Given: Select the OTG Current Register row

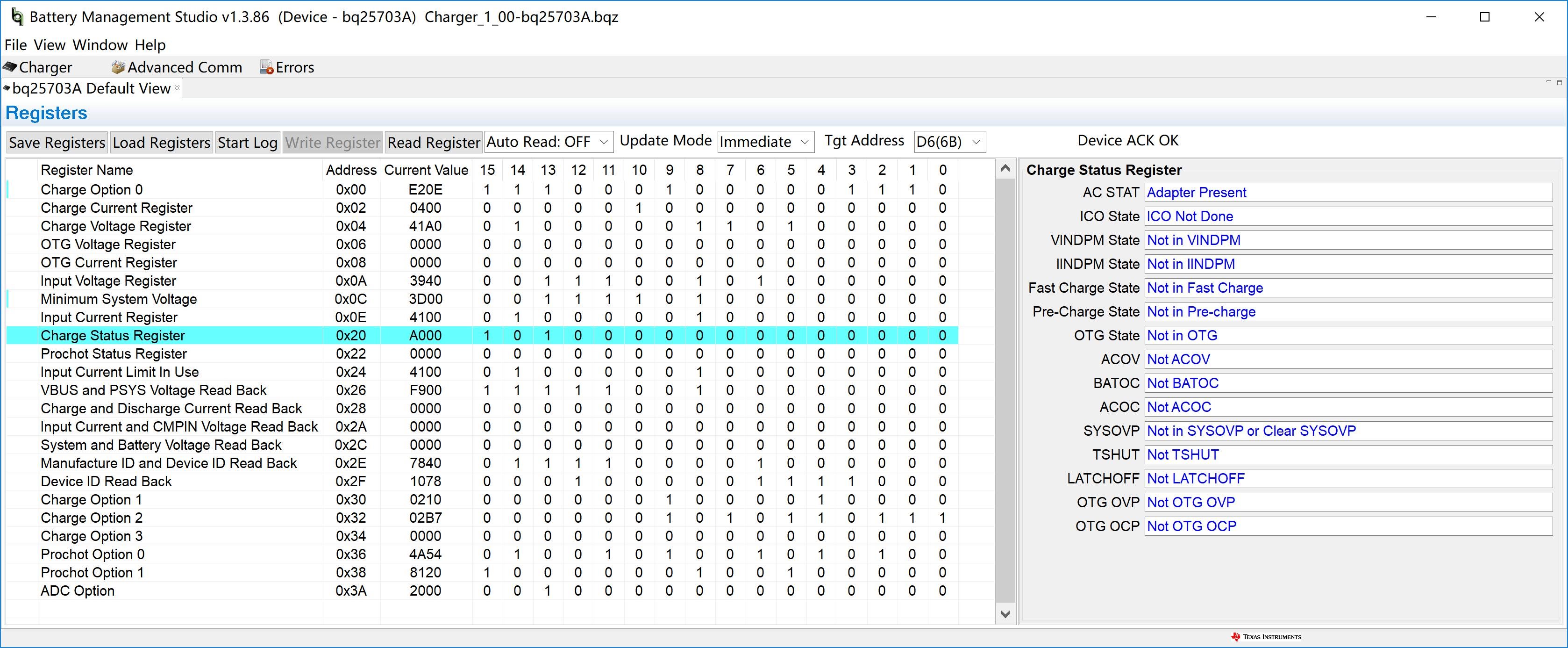Looking at the screenshot, I should click(482, 262).
